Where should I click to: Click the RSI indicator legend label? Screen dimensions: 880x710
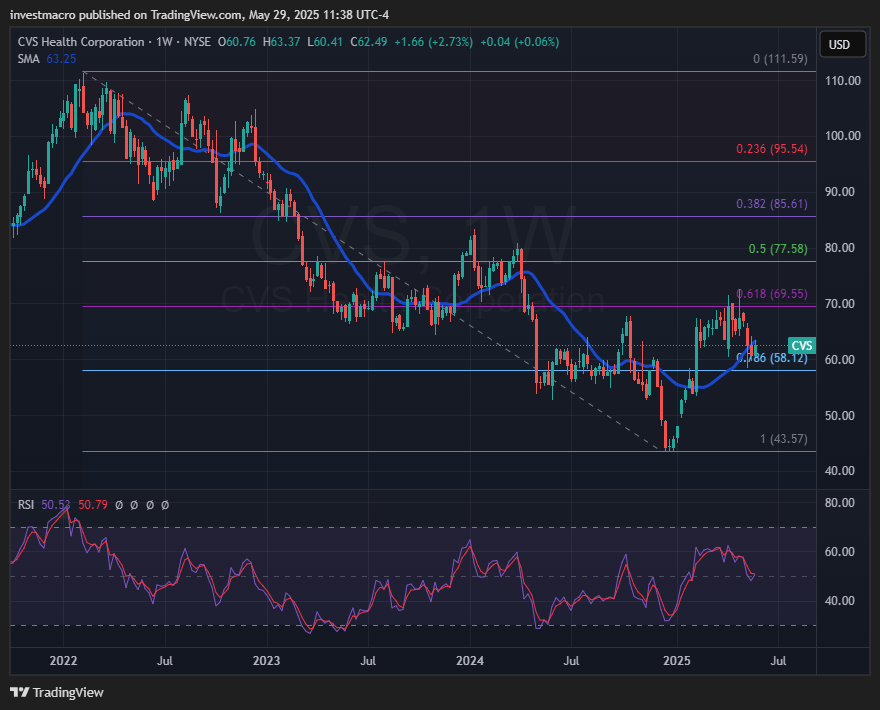click(26, 505)
